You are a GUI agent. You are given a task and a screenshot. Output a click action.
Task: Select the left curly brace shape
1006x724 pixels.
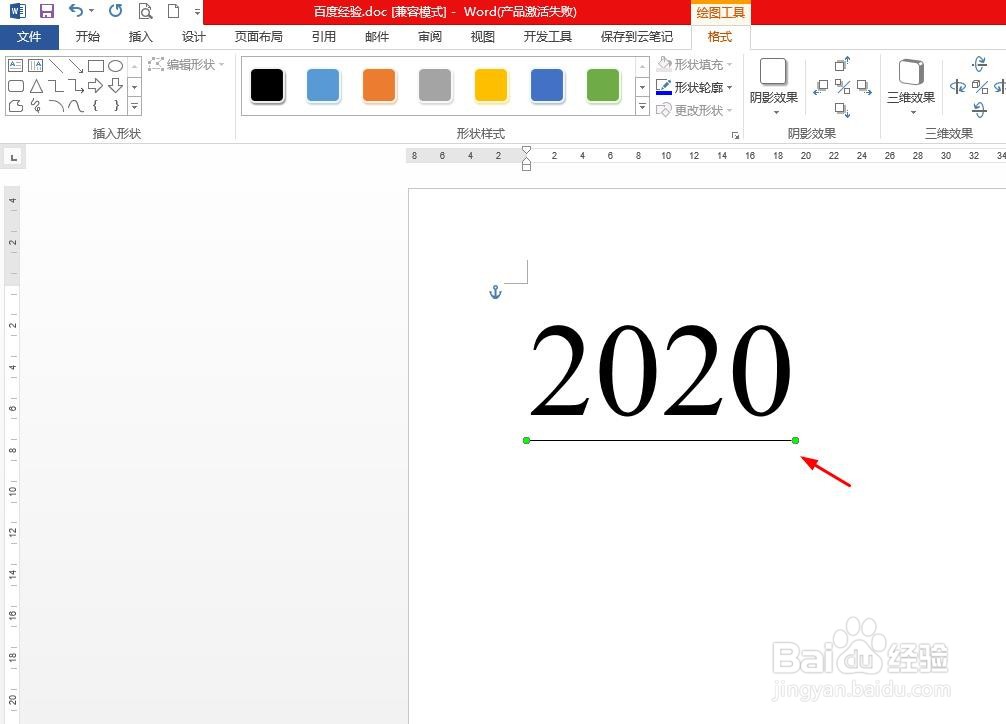tap(97, 104)
